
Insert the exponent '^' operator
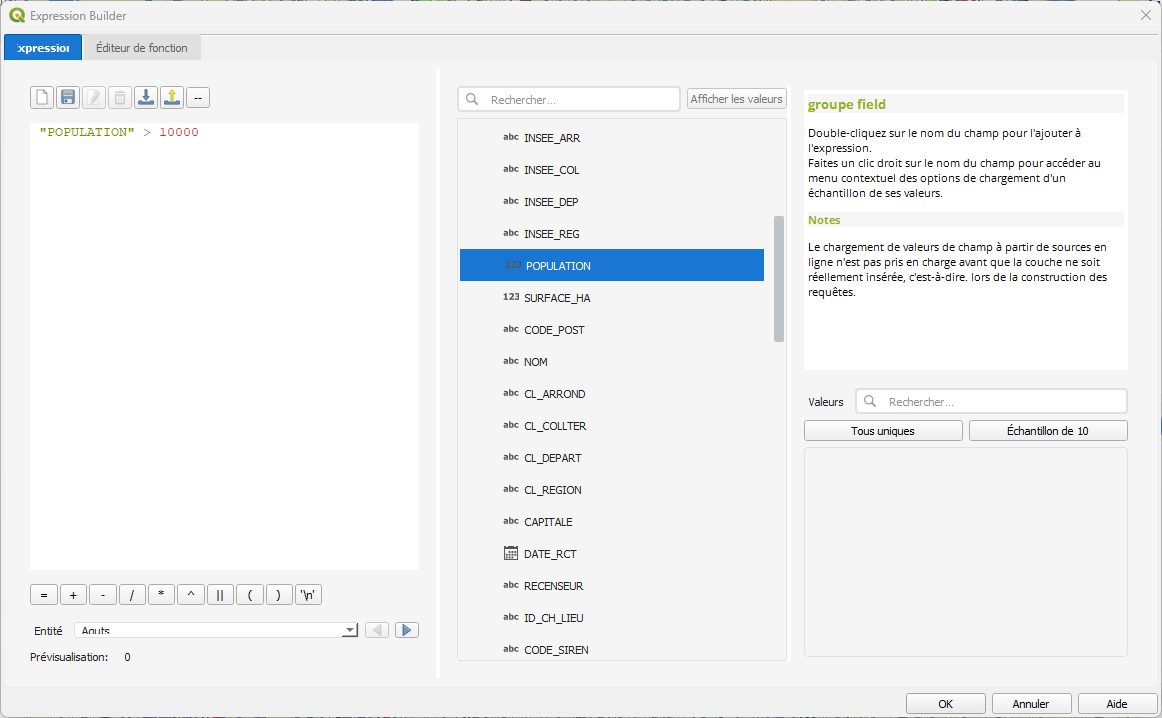click(x=190, y=594)
